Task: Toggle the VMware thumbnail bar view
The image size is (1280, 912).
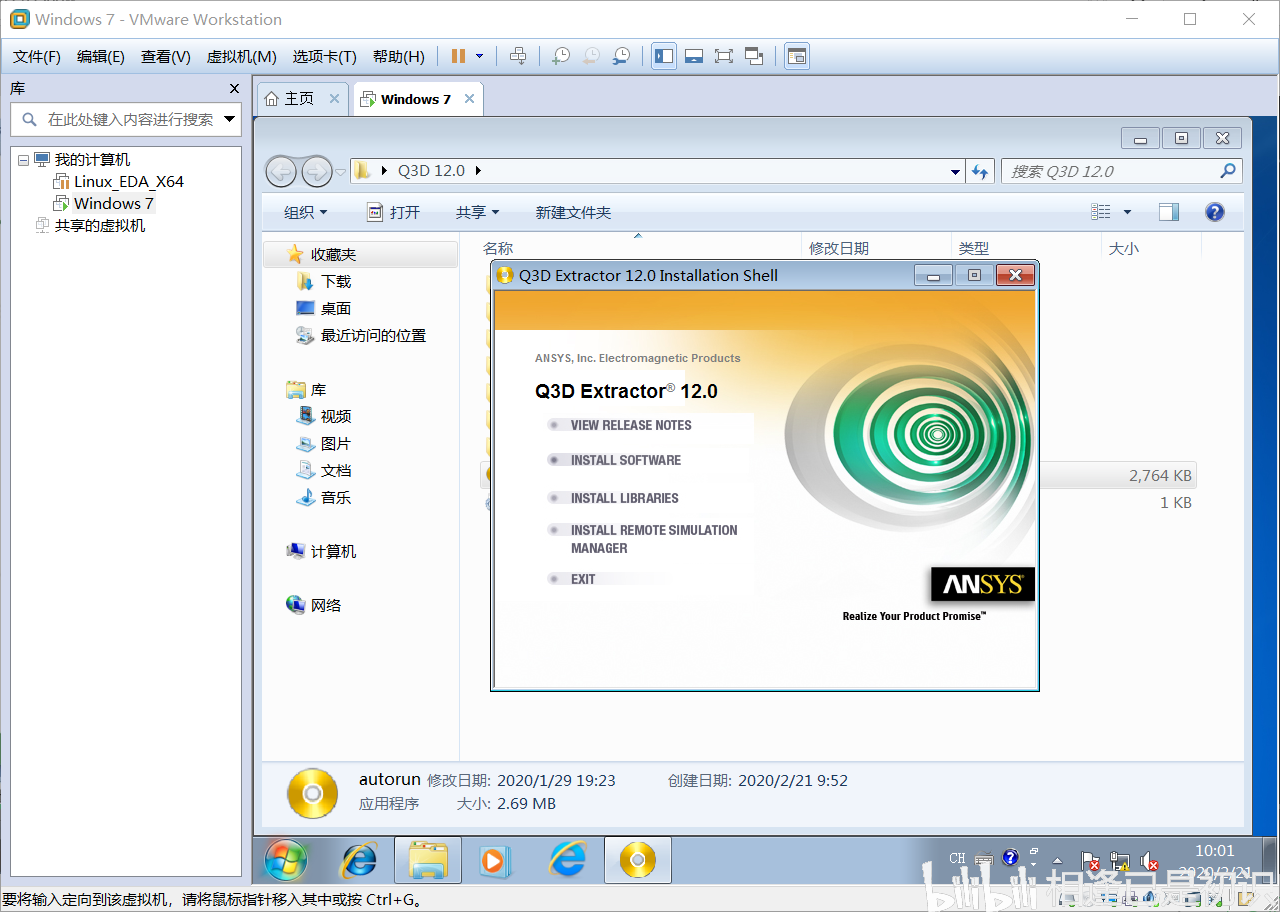Action: click(x=694, y=56)
